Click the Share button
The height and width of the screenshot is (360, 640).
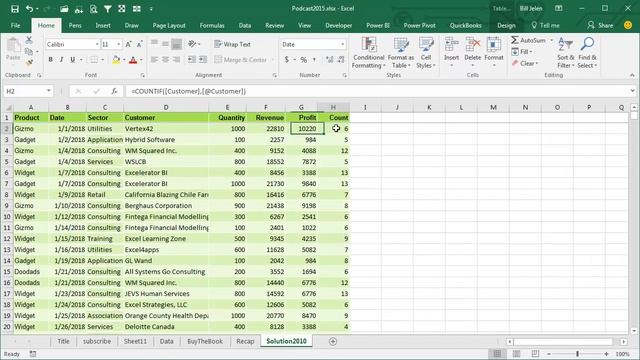pos(600,25)
